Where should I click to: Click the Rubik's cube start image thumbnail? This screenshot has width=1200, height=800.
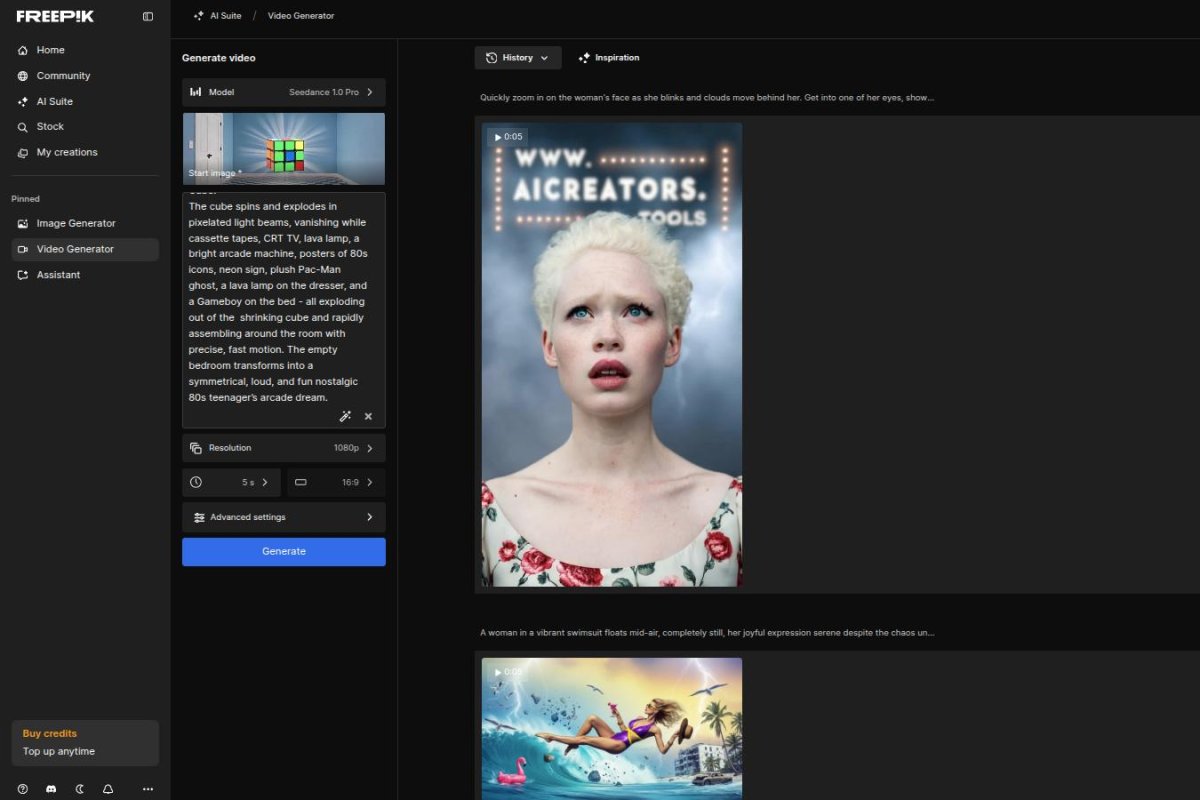[283, 148]
